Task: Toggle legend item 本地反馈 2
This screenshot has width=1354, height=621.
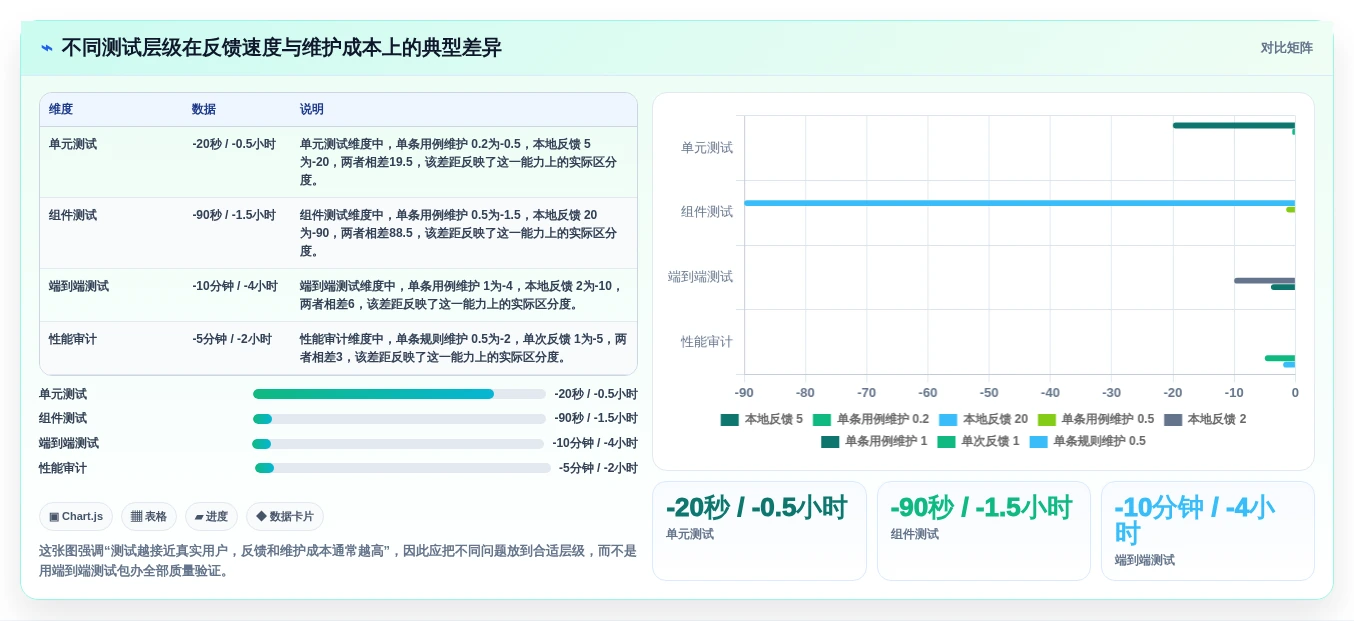Action: 1205,420
